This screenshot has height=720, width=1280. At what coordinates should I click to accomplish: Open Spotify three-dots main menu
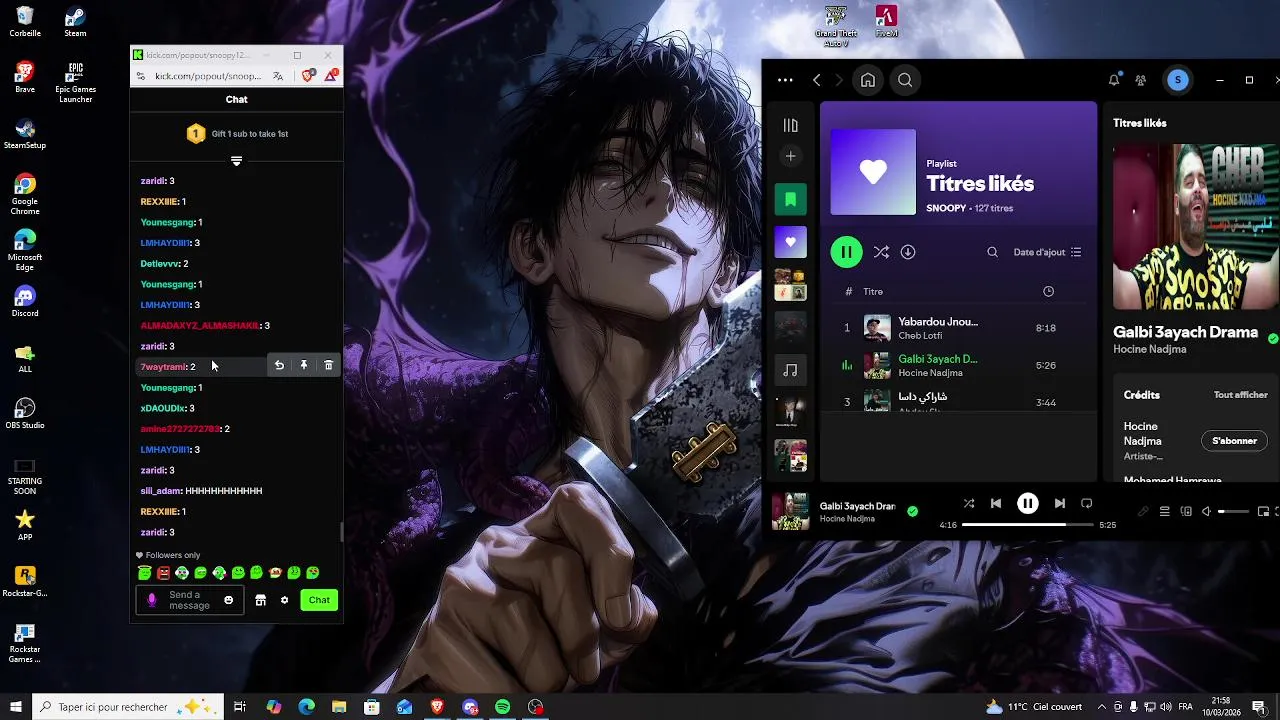point(785,80)
